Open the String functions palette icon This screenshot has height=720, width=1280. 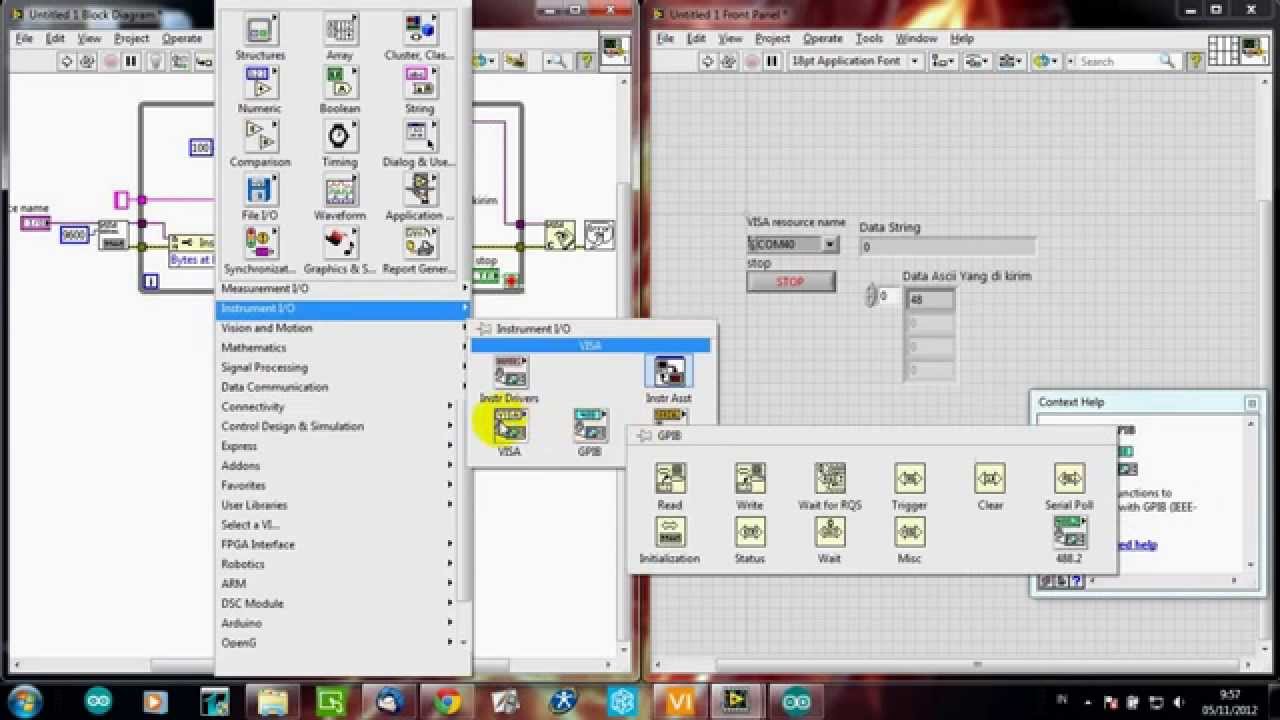420,82
